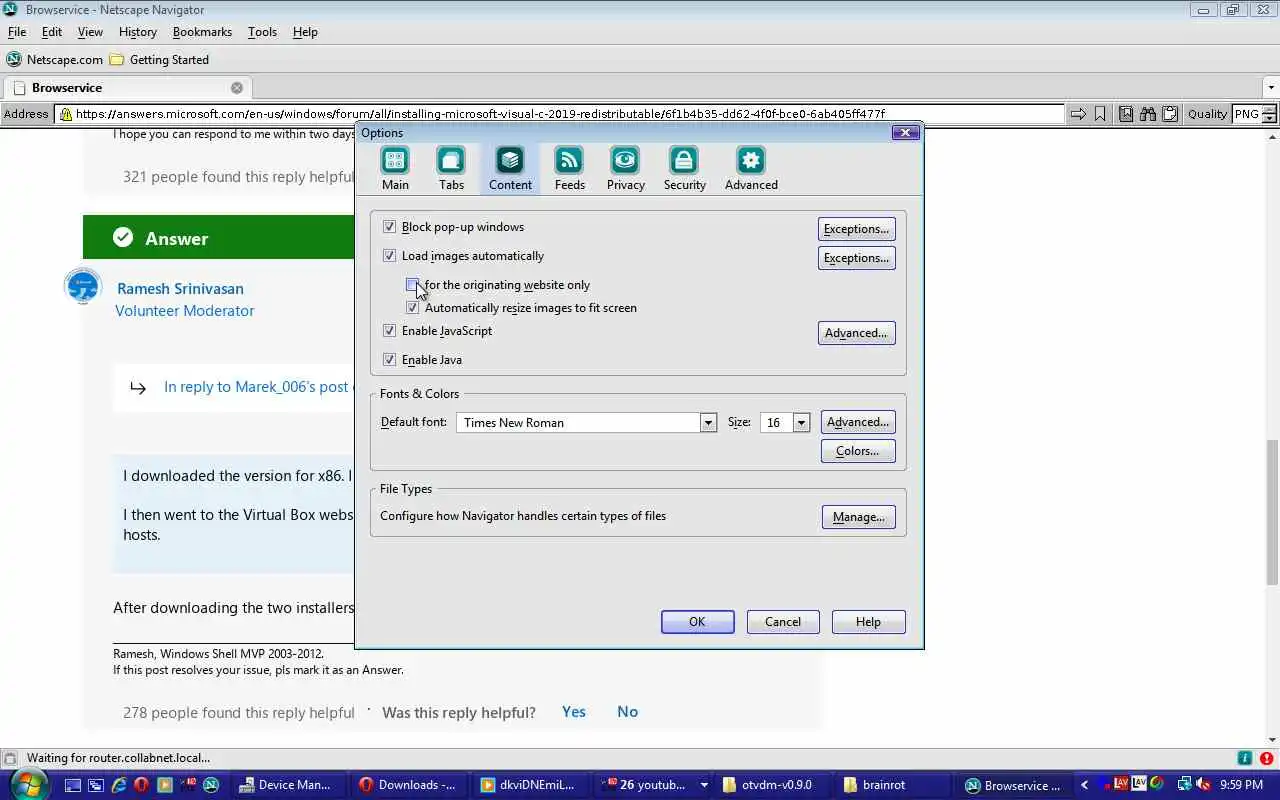1280x800 pixels.
Task: Show hidden system tray icons
Action: tap(1084, 785)
